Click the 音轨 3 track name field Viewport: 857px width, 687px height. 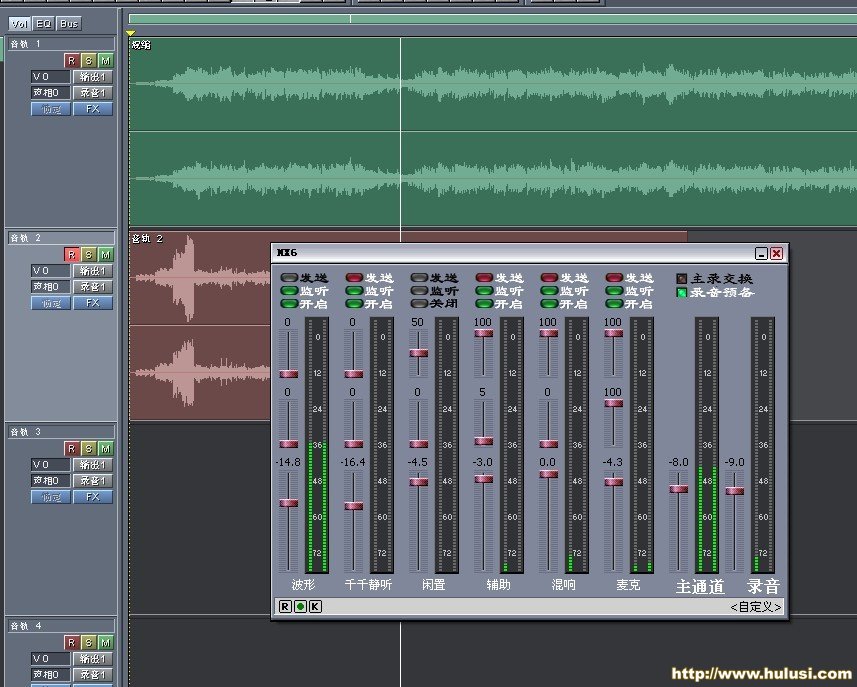pos(62,432)
